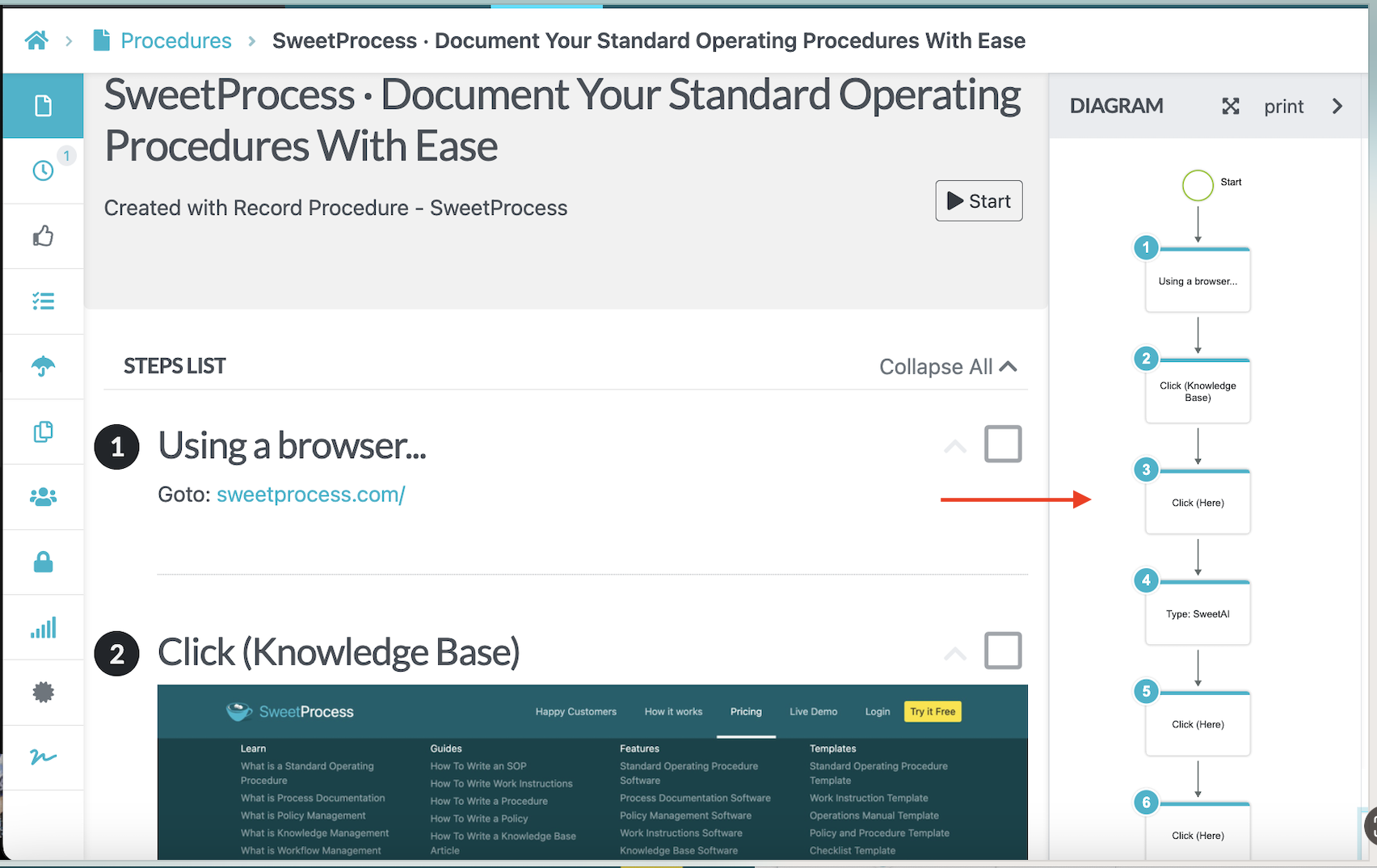The height and width of the screenshot is (868, 1377).
Task: Select the document icon in sidebar
Action: [x=43, y=106]
